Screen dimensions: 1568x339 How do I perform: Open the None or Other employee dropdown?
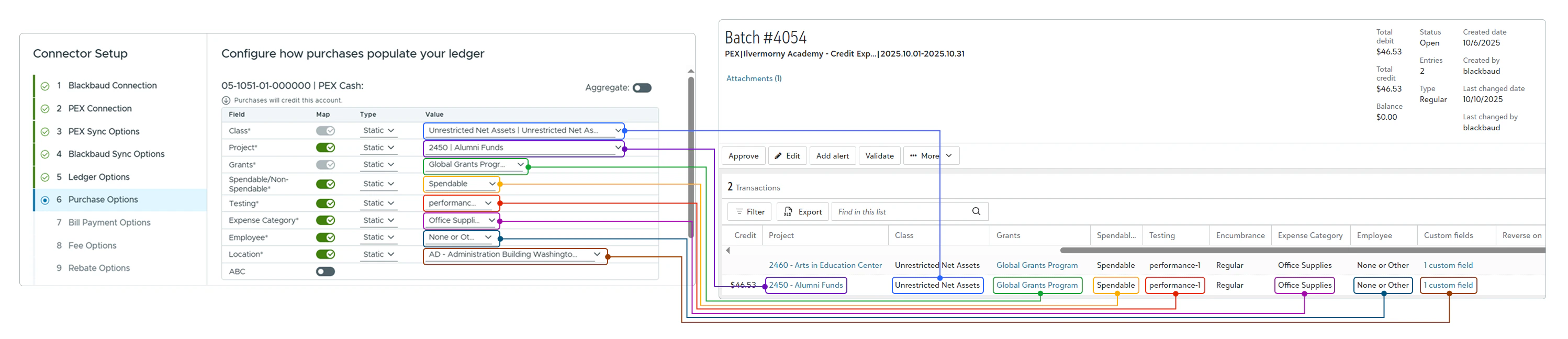click(x=462, y=238)
